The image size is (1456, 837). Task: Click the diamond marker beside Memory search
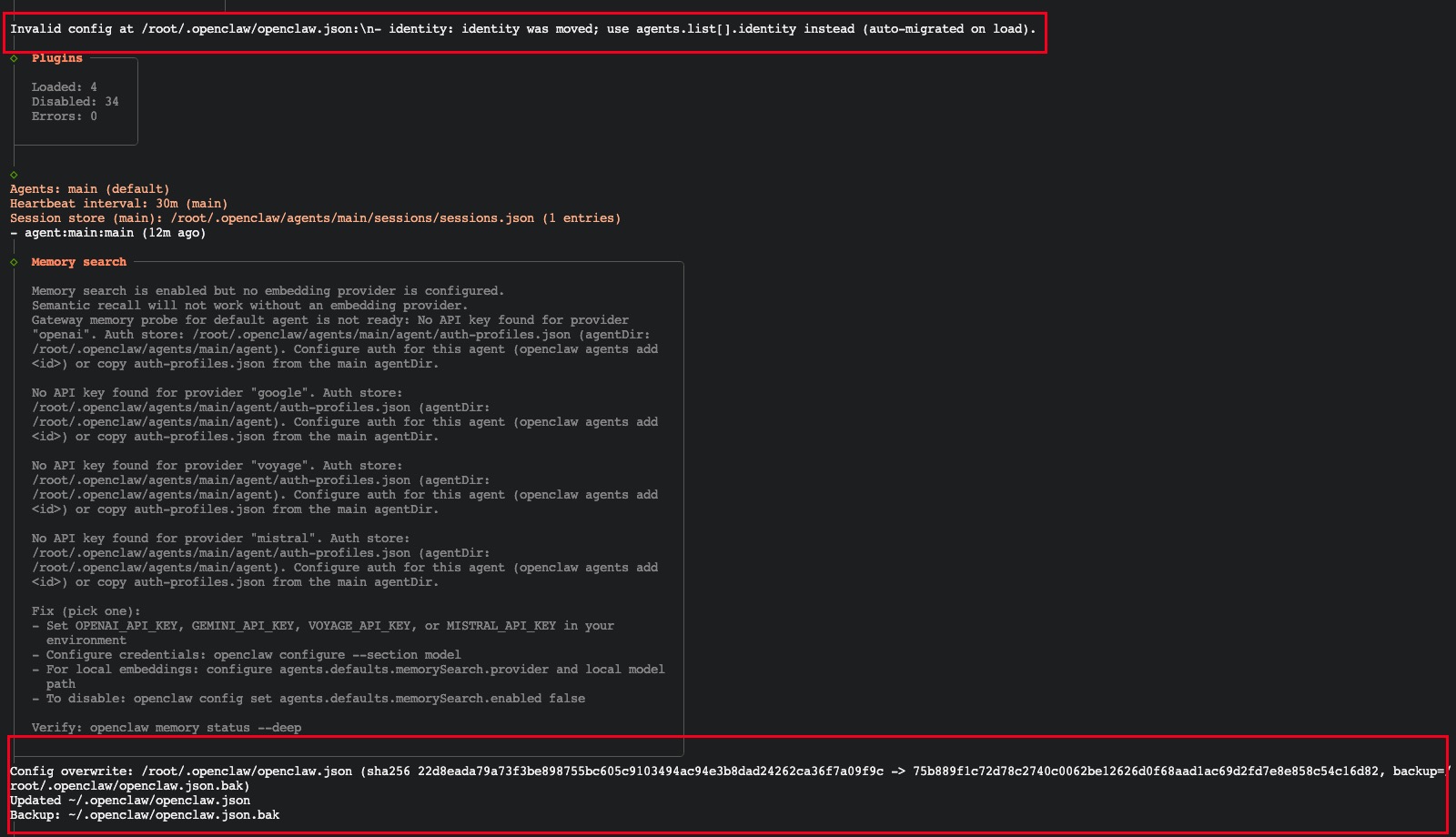pyautogui.click(x=14, y=262)
